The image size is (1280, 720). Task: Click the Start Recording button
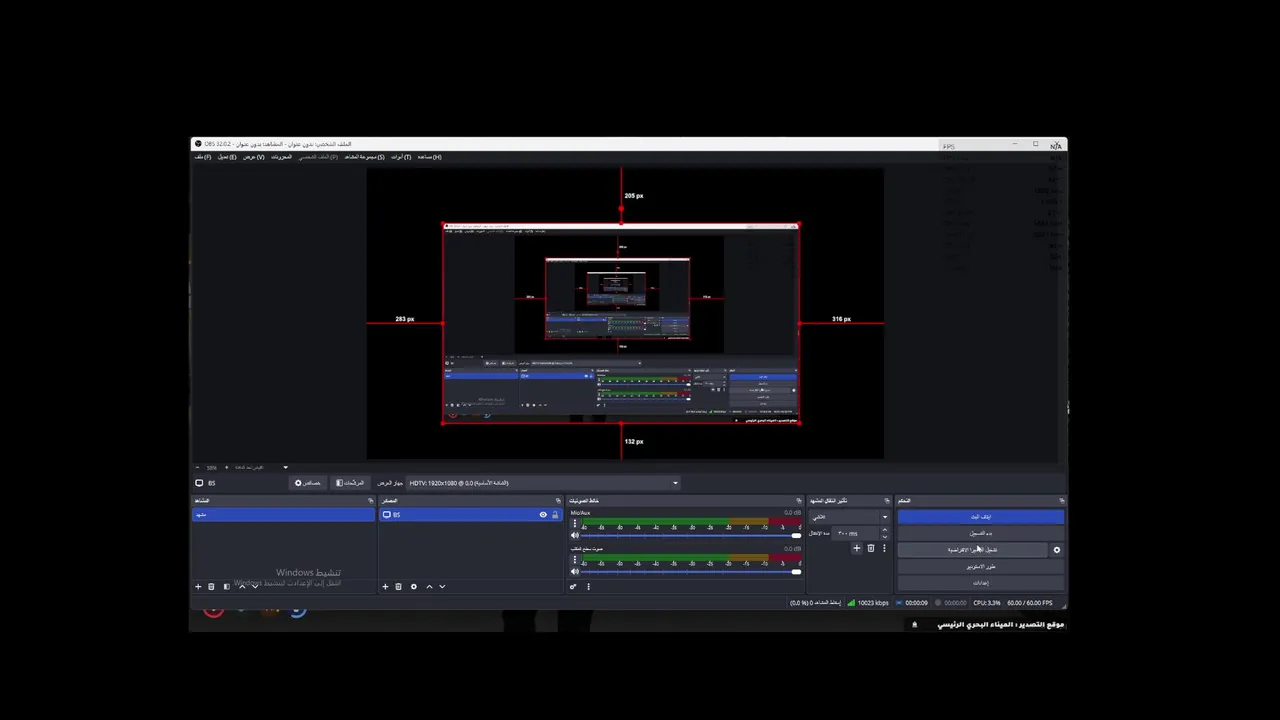(981, 533)
